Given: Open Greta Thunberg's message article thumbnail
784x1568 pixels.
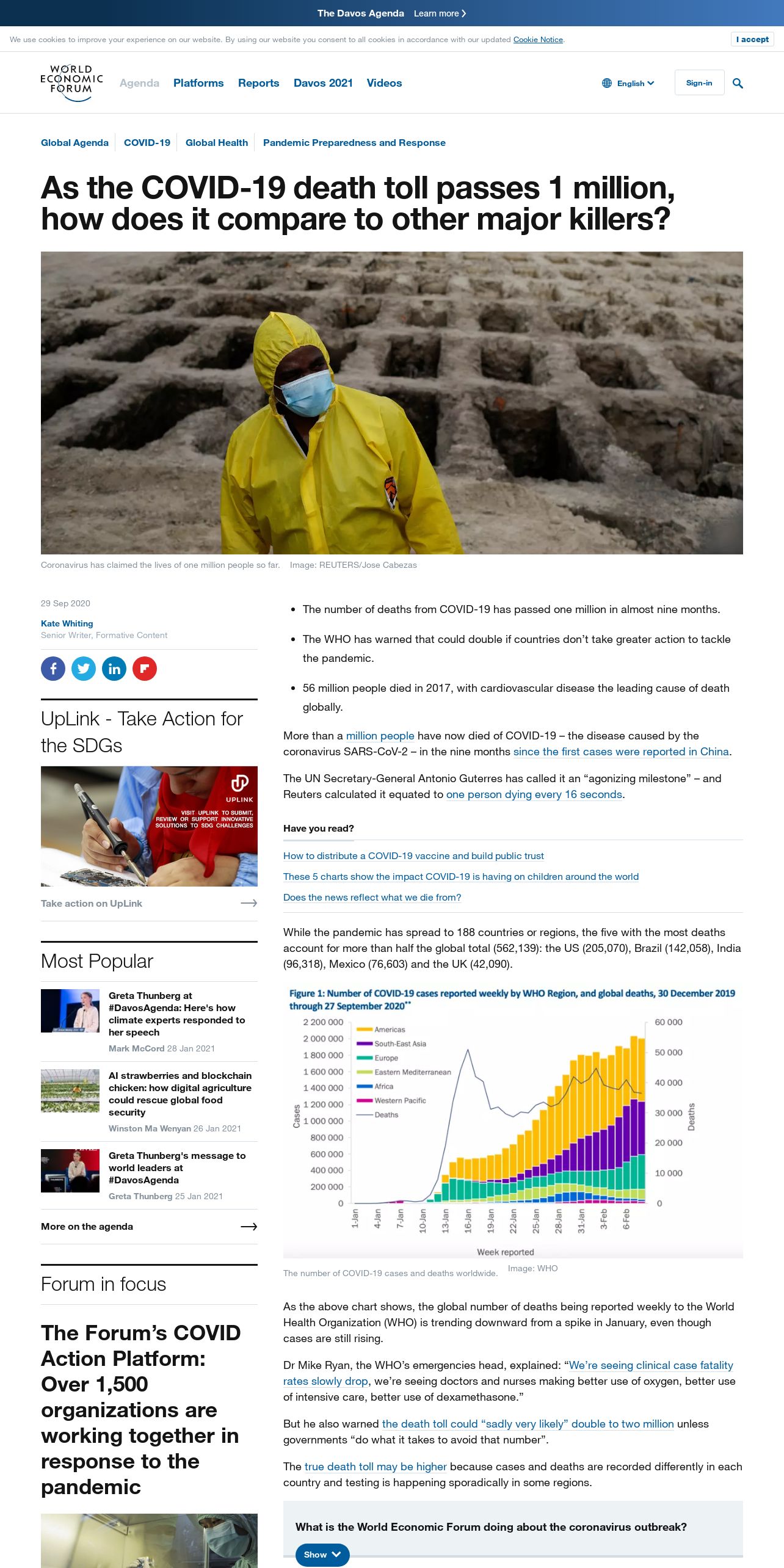Looking at the screenshot, I should [70, 1171].
